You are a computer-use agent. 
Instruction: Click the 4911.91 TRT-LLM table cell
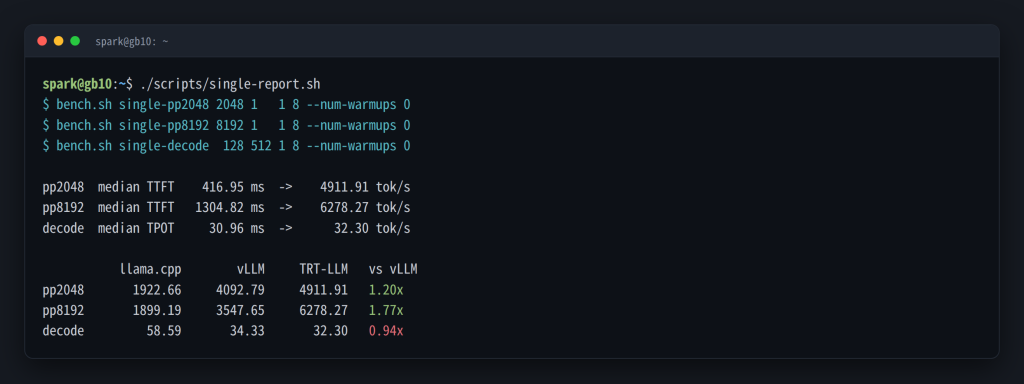pos(324,290)
